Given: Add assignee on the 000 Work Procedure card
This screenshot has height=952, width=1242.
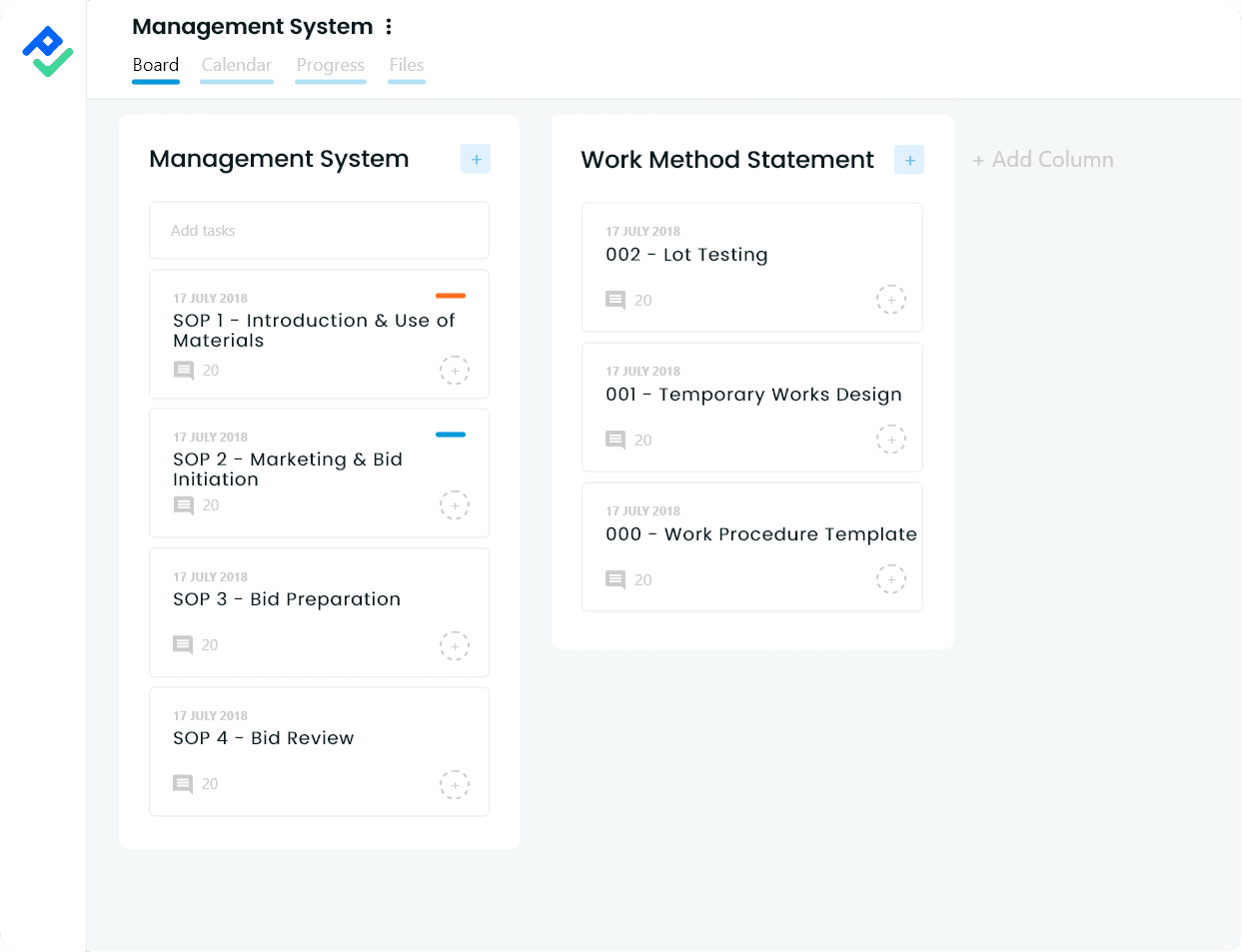Looking at the screenshot, I should 891,579.
